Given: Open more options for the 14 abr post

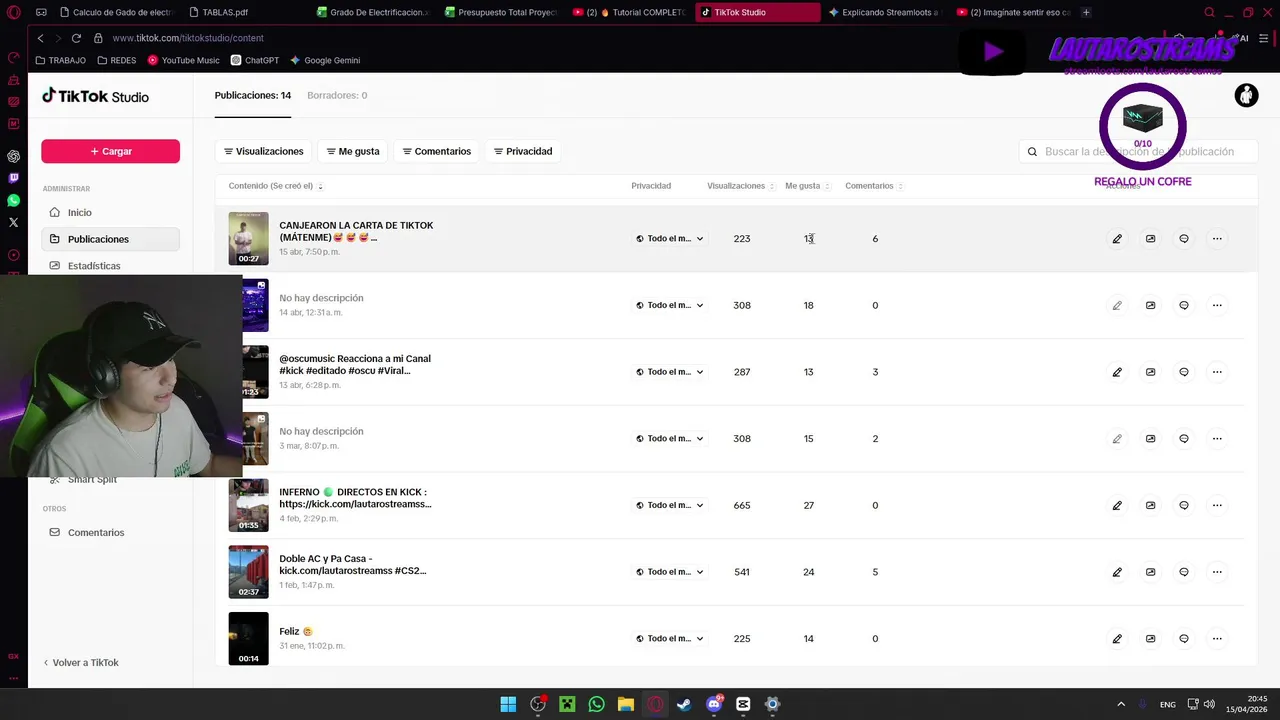Looking at the screenshot, I should (x=1217, y=305).
